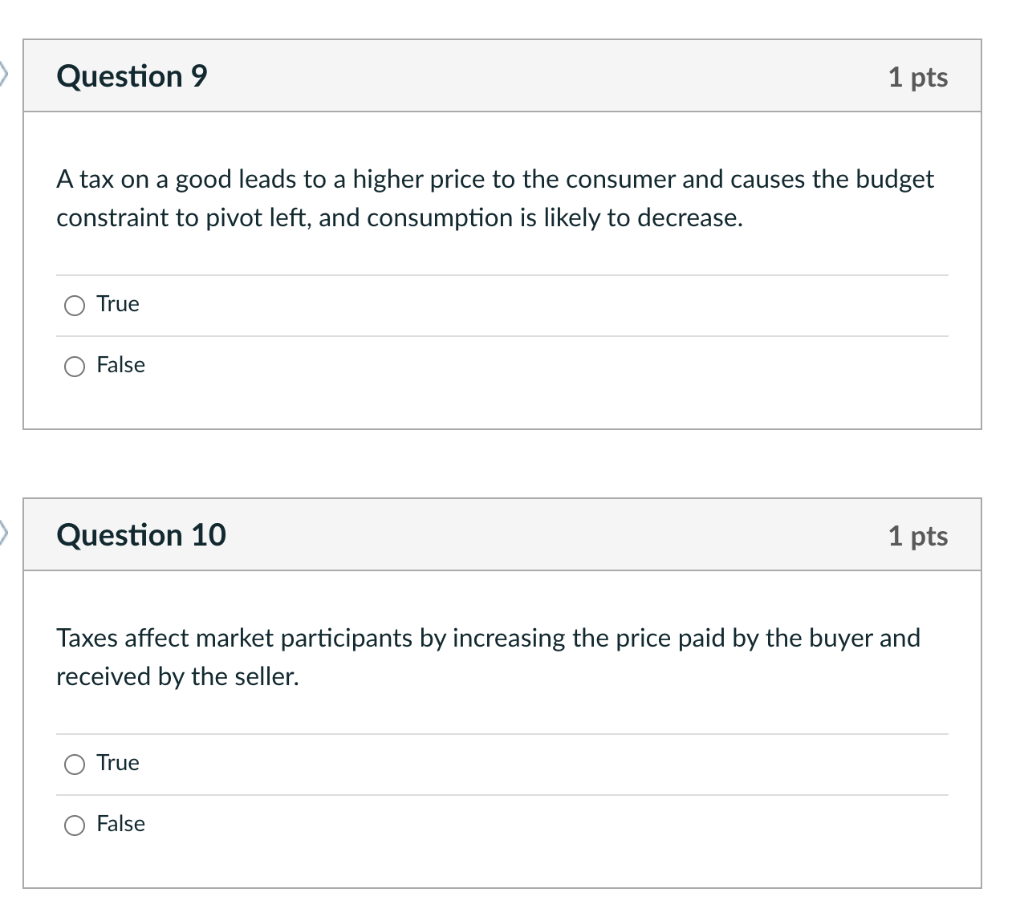
Task: Select True for Question 9
Action: [x=74, y=306]
